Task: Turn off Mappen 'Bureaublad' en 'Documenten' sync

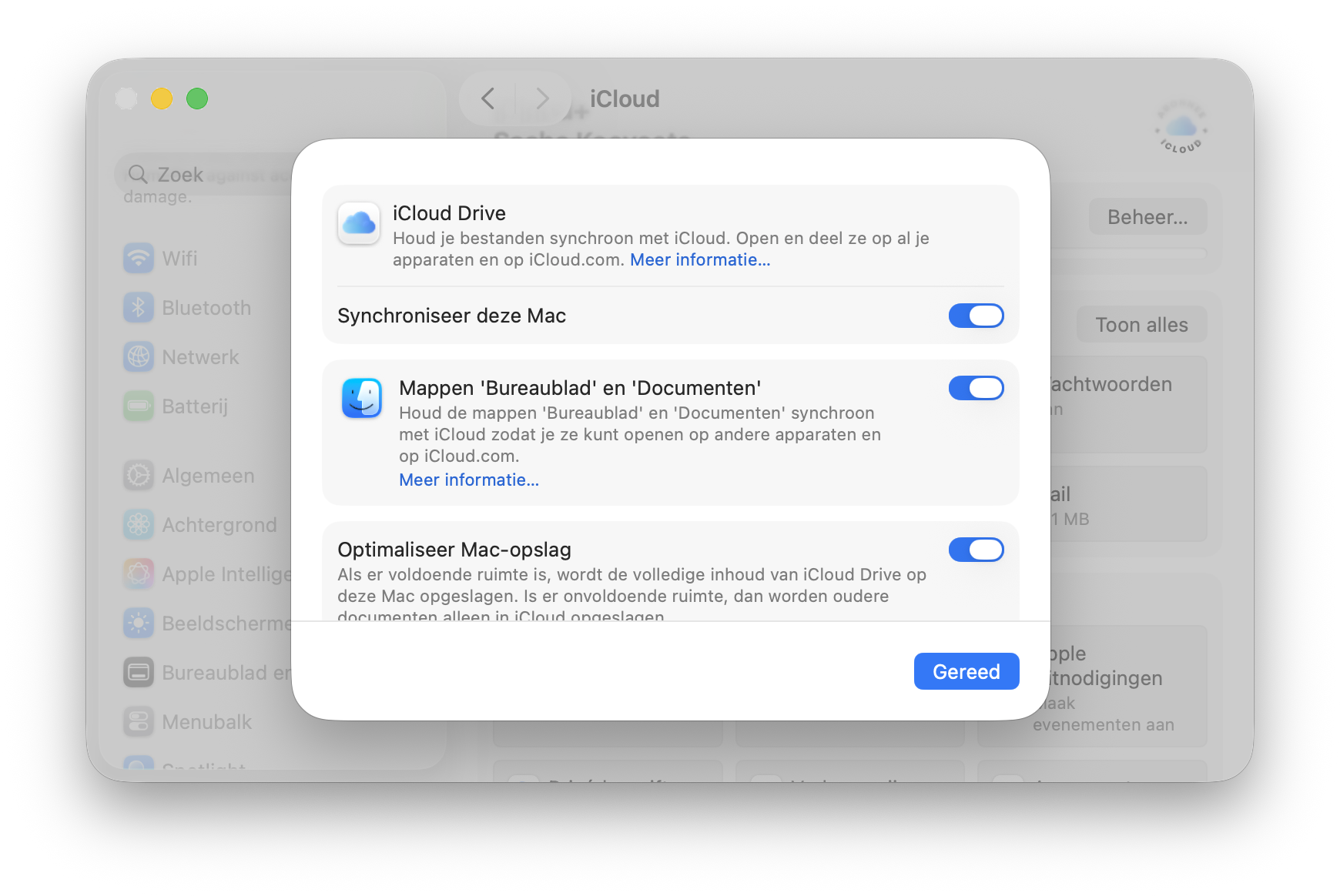Action: (x=976, y=387)
